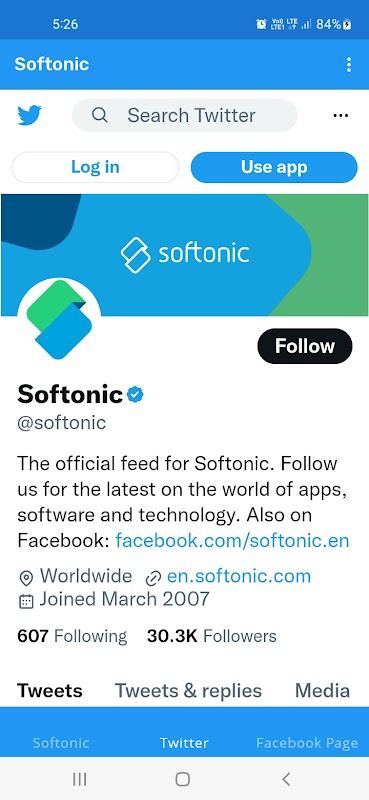Click the Search Twitter field
The image size is (369, 800).
pyautogui.click(x=185, y=115)
